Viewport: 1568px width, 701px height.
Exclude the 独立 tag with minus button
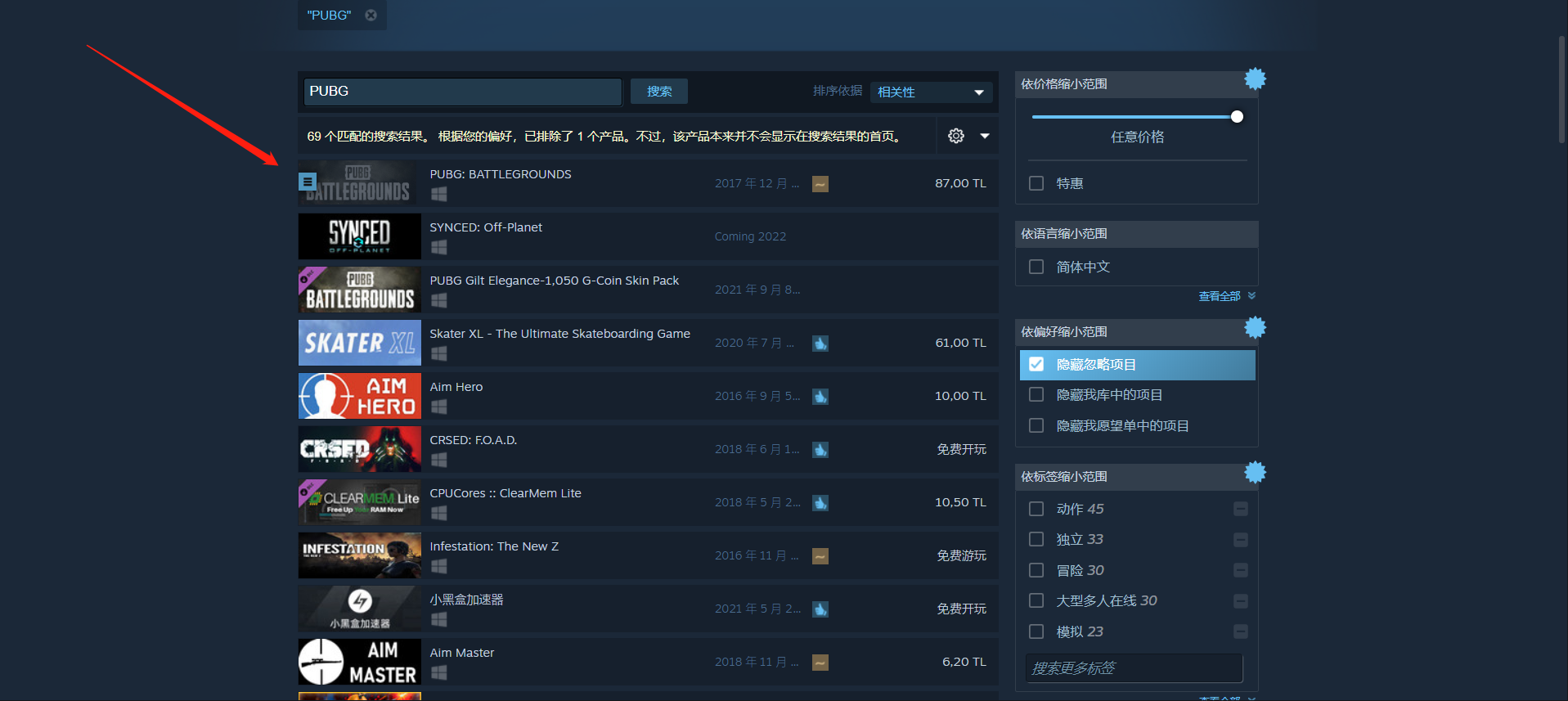[1241, 540]
